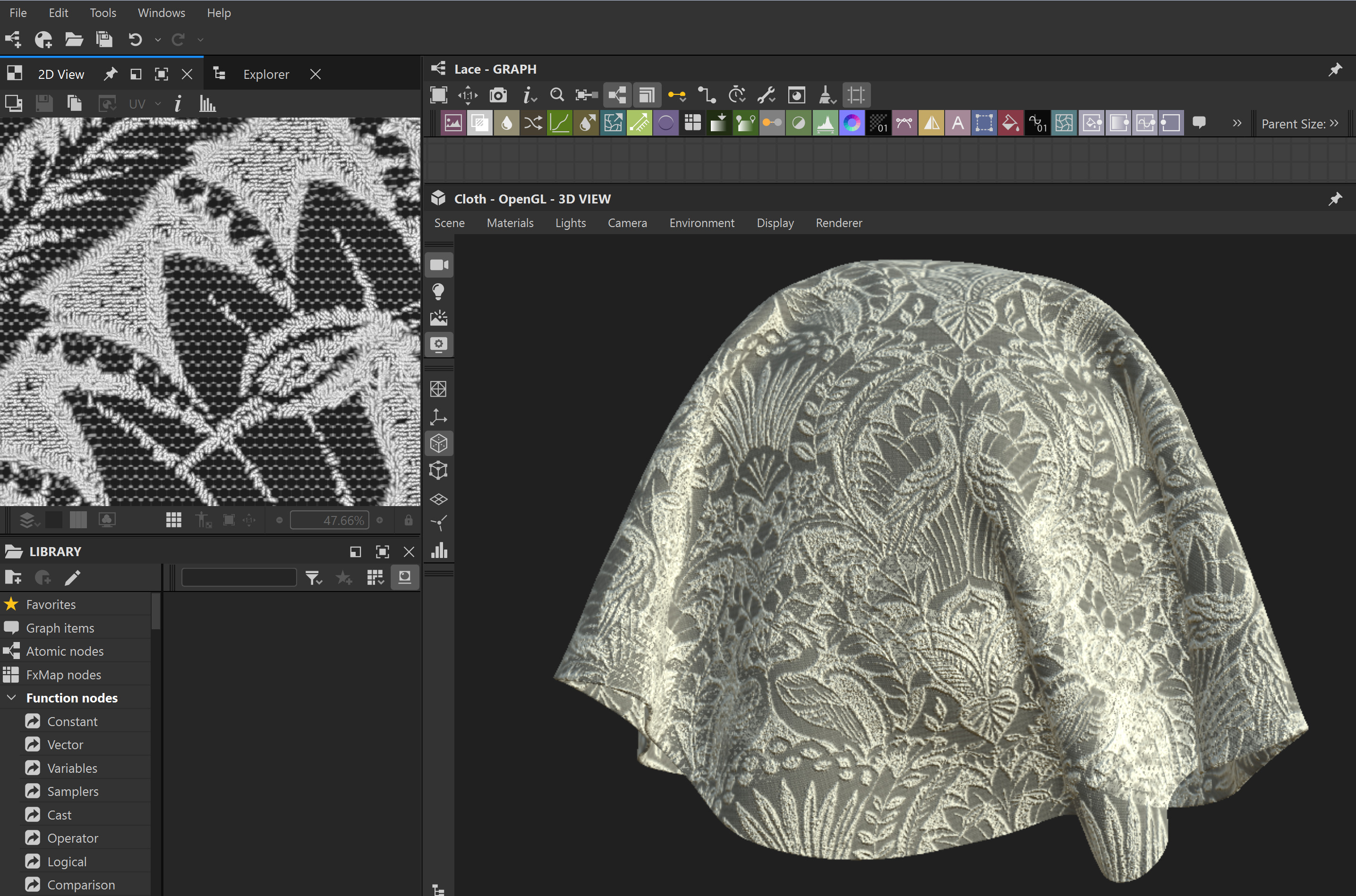Click the 3D view camera icon
The width and height of the screenshot is (1356, 896).
point(438,264)
